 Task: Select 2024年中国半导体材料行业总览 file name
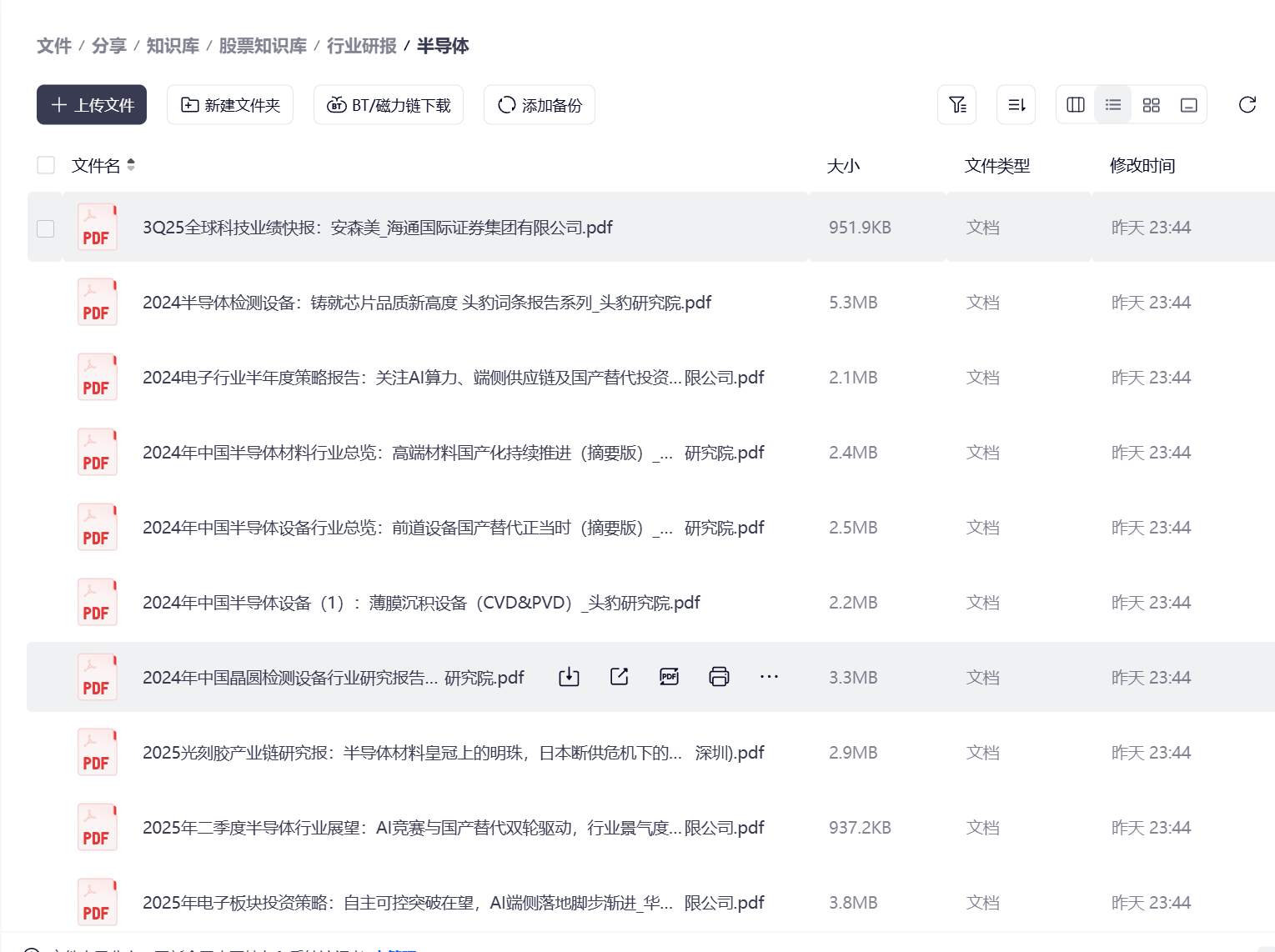[454, 453]
